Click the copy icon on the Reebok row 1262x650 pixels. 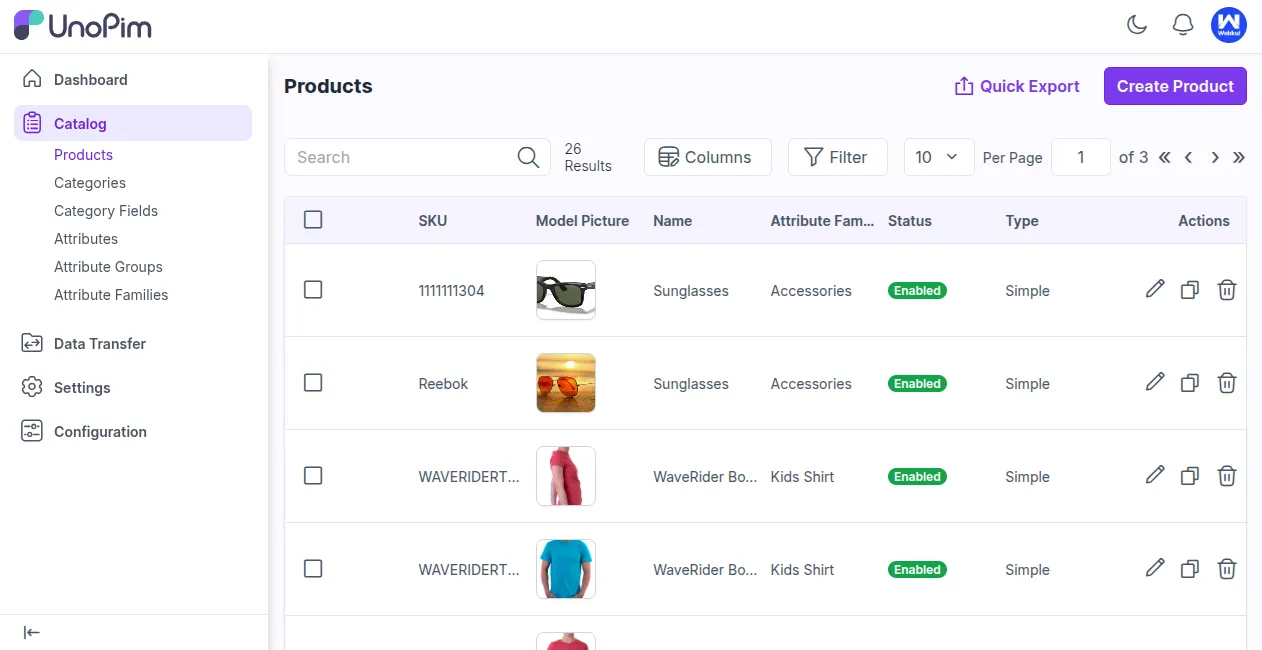(1190, 383)
